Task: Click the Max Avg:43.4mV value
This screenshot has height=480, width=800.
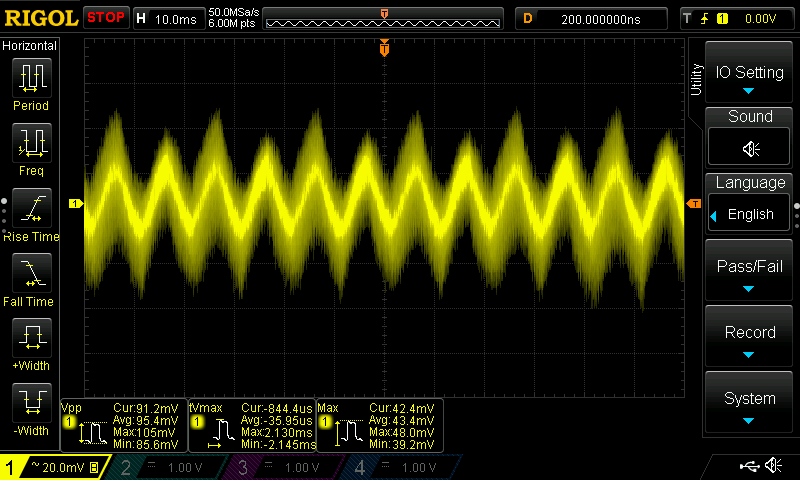Action: [x=402, y=421]
